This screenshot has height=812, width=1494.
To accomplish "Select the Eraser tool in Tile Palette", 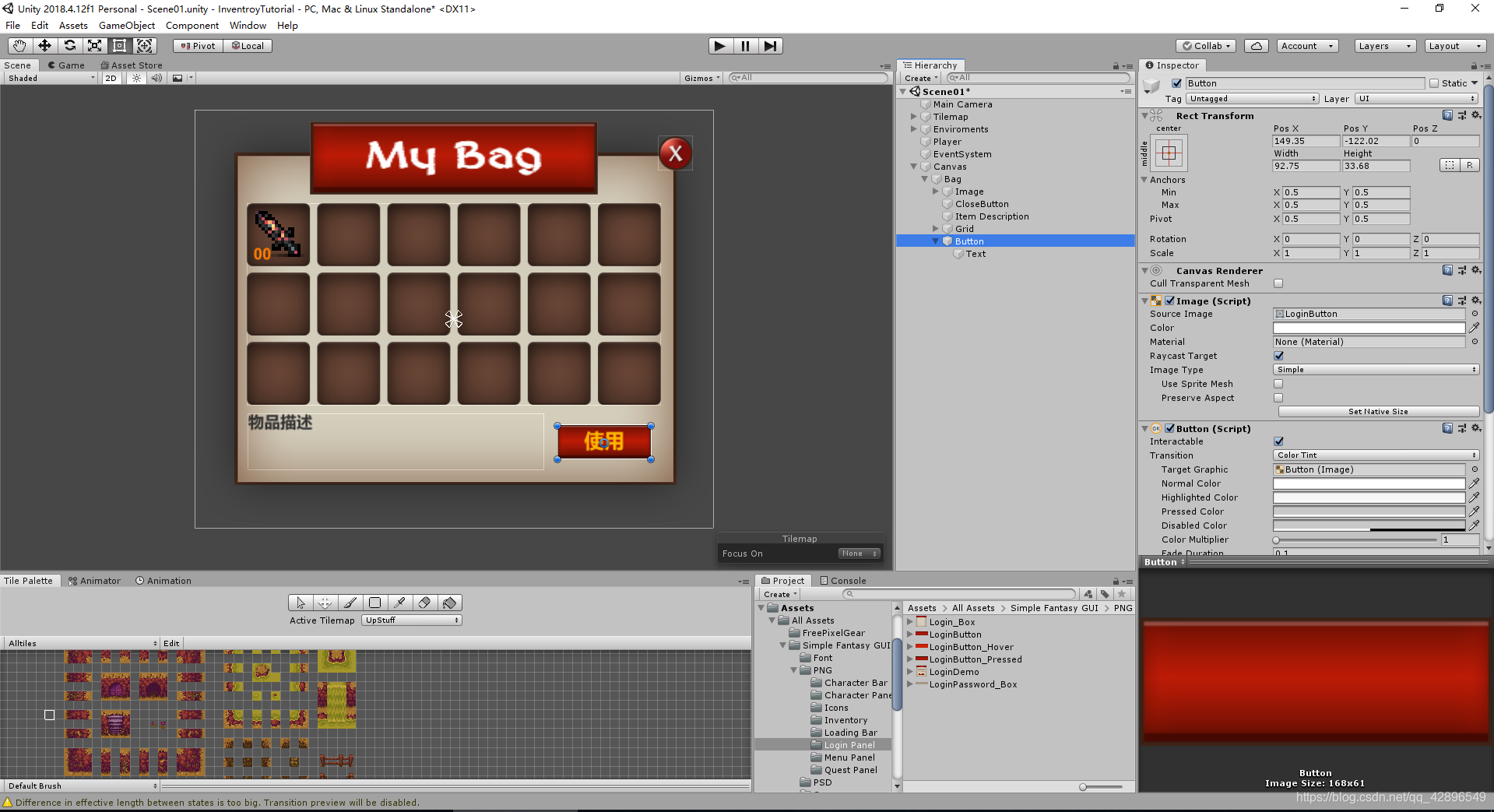I will click(424, 603).
